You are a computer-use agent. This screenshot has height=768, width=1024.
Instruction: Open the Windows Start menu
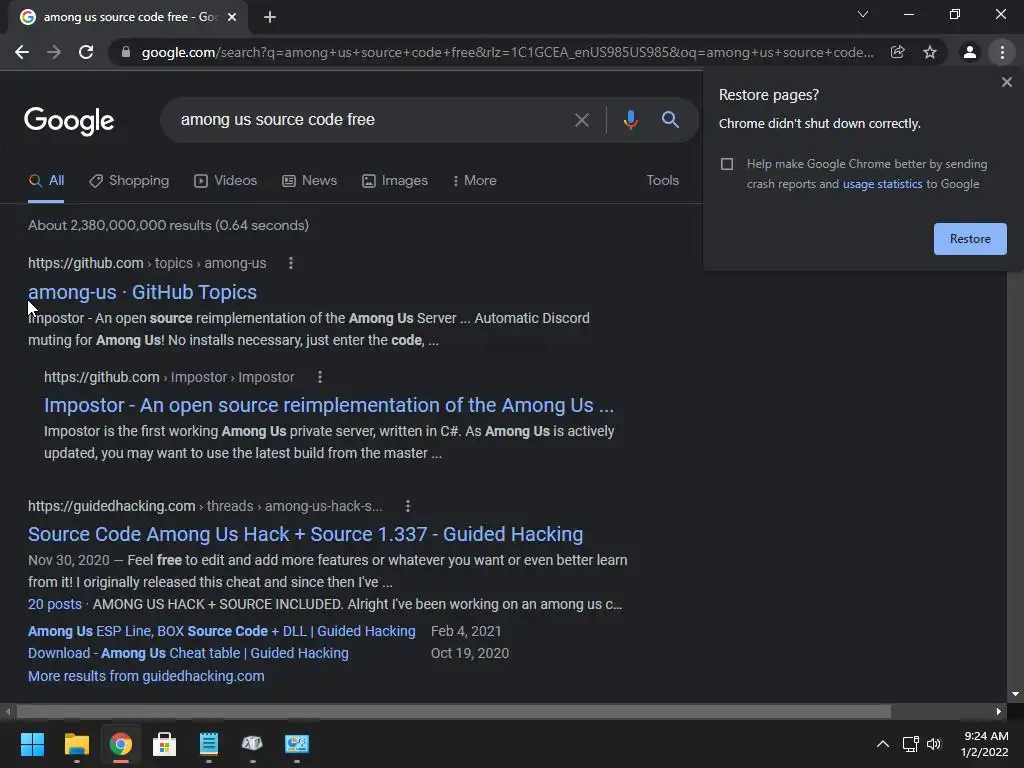click(x=32, y=744)
